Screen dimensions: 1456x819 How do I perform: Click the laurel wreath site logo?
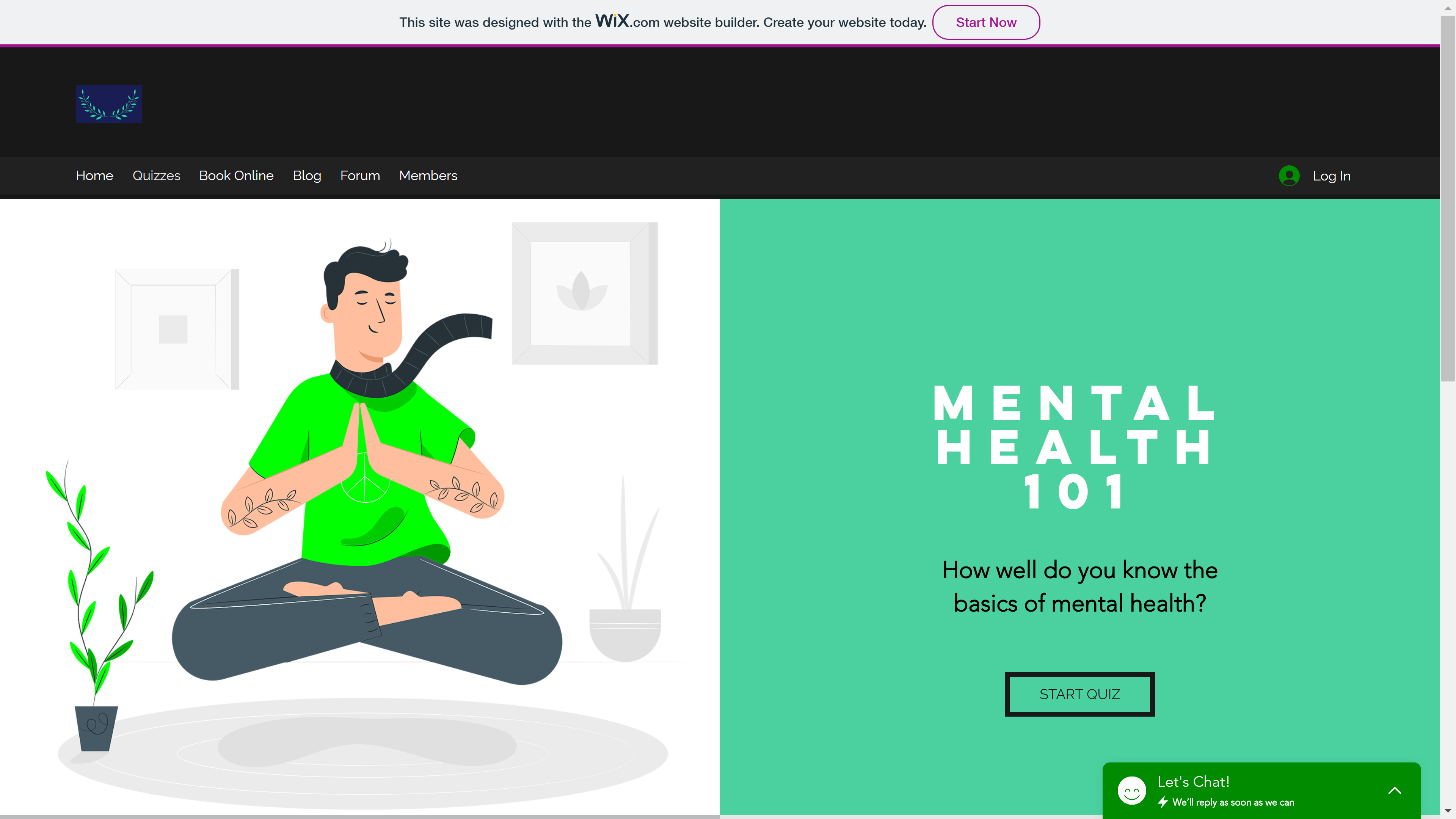tap(108, 104)
